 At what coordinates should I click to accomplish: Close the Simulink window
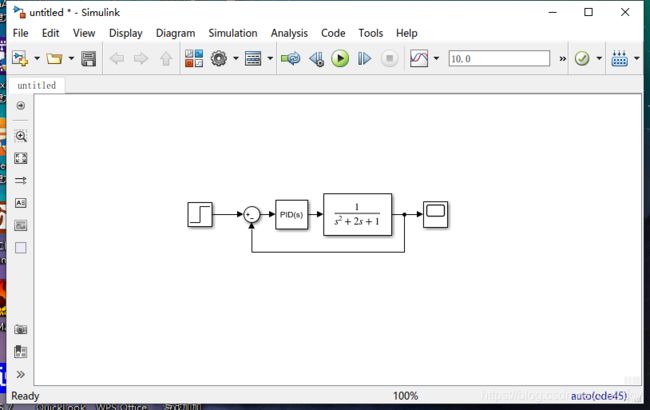tap(625, 12)
